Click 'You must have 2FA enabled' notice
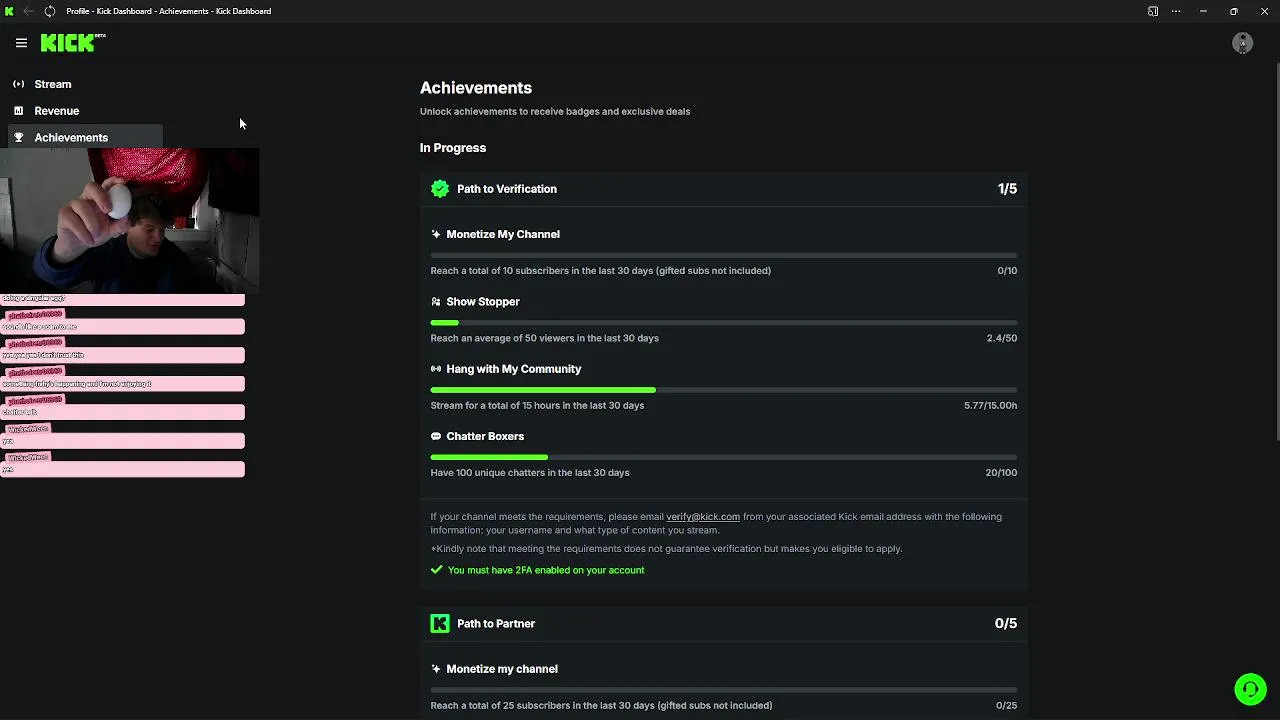Viewport: 1280px width, 720px height. pyautogui.click(x=546, y=570)
